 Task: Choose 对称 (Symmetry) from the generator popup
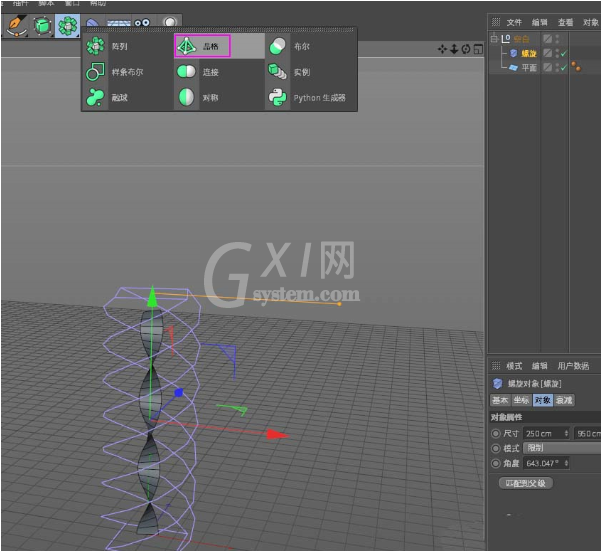pyautogui.click(x=219, y=97)
